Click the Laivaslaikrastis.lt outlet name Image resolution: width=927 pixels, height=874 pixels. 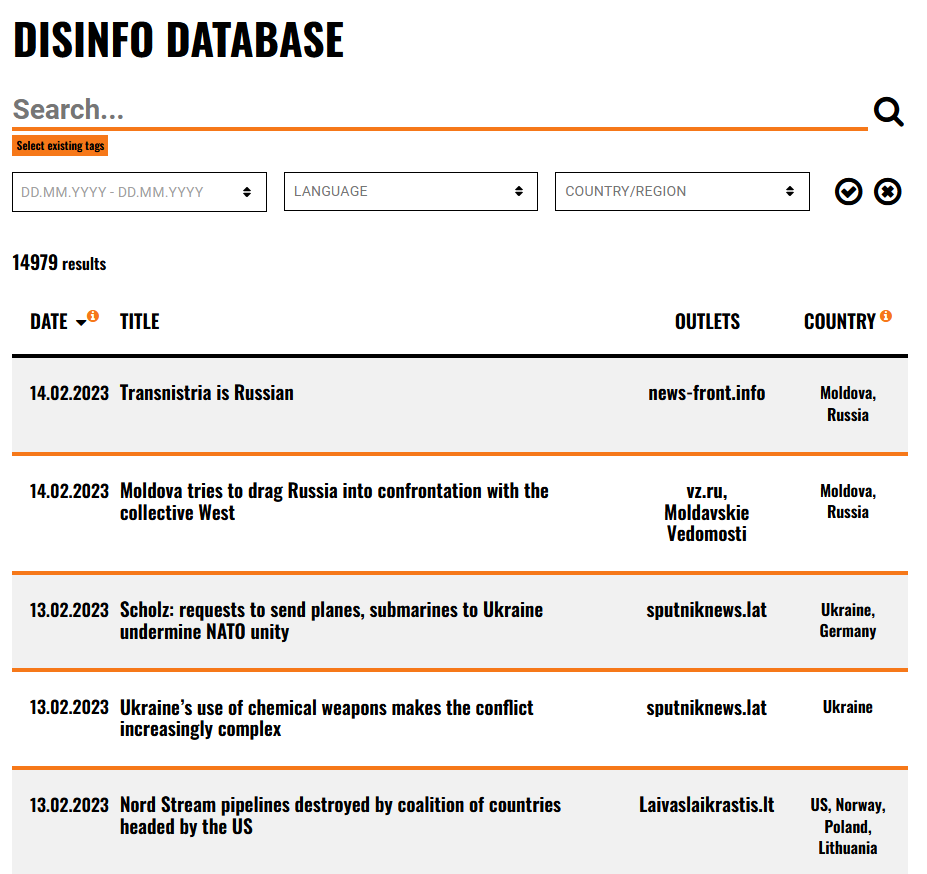[706, 805]
